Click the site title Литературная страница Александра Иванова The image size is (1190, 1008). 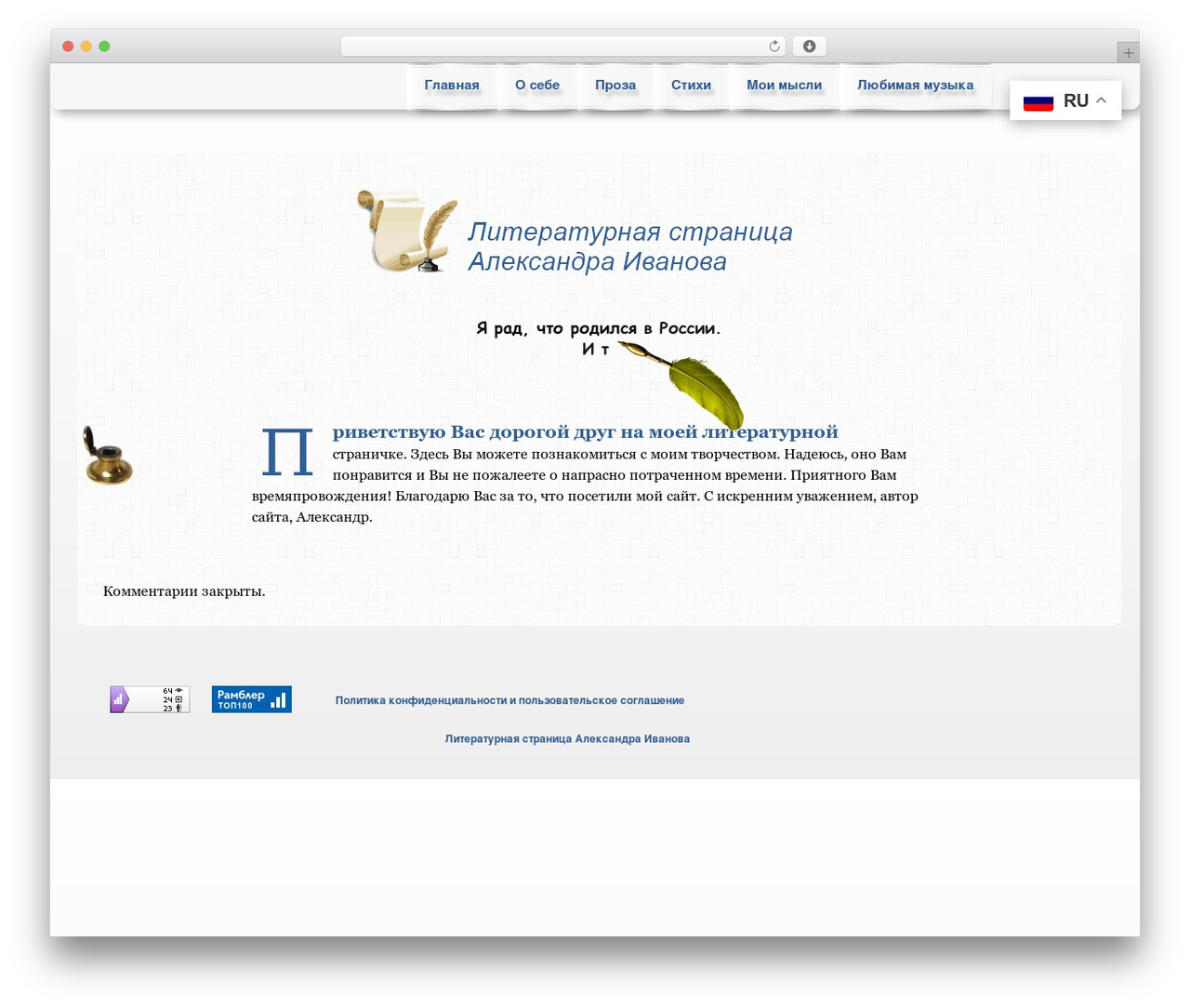630,246
